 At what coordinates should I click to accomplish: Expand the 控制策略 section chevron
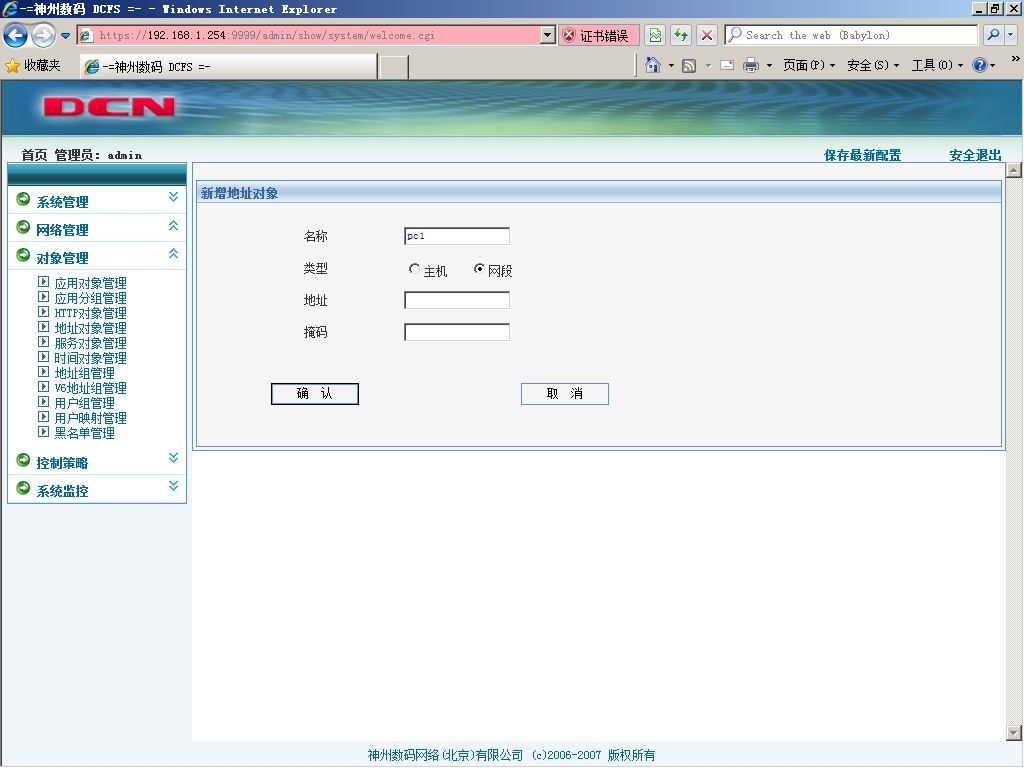[173, 458]
